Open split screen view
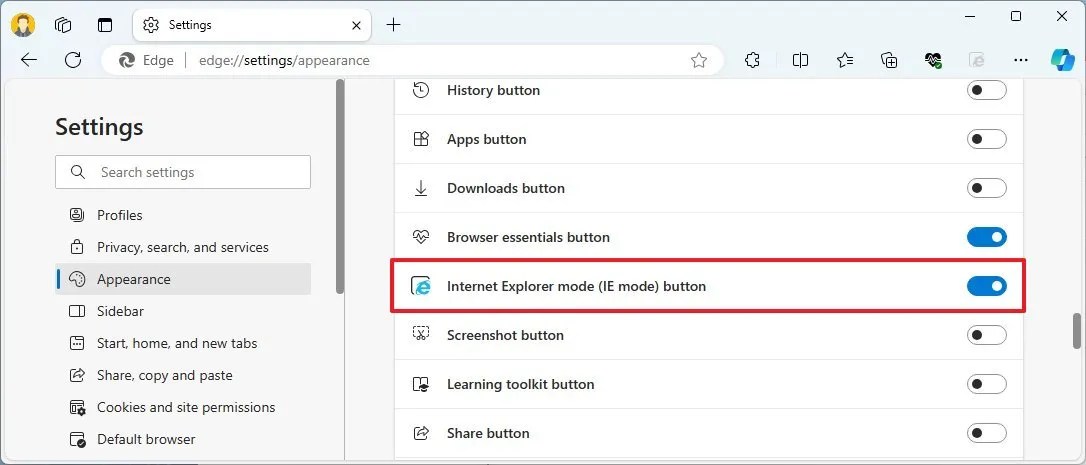The height and width of the screenshot is (465, 1086). click(x=800, y=60)
